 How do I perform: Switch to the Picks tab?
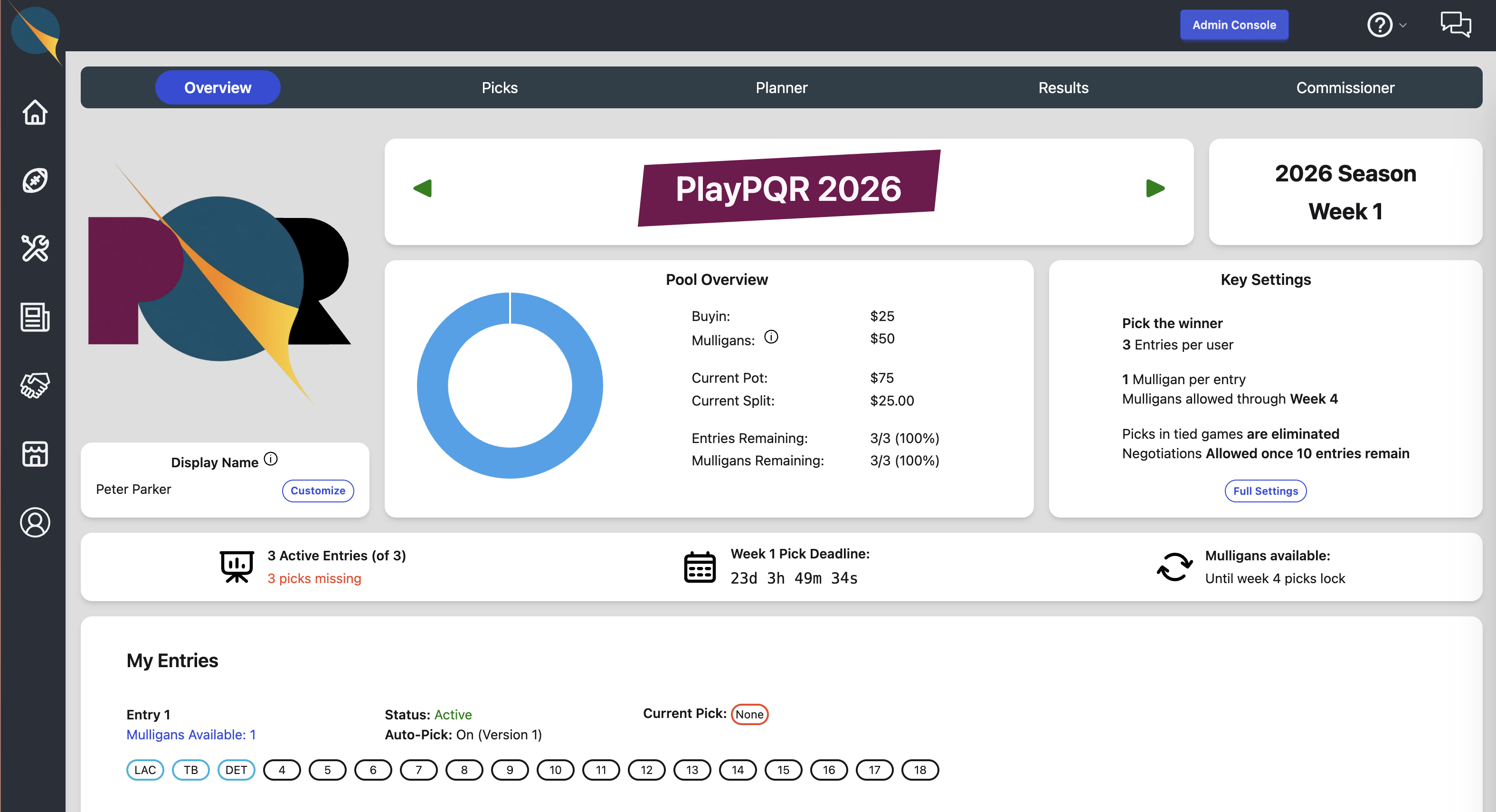click(x=500, y=88)
